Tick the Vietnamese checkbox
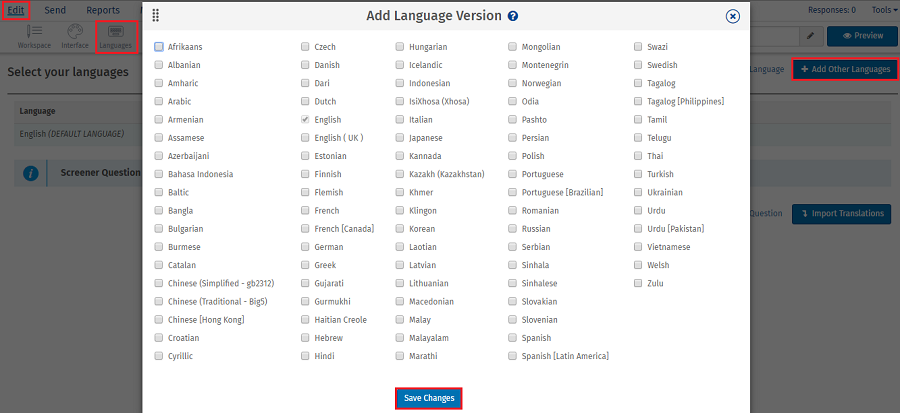 (x=638, y=247)
